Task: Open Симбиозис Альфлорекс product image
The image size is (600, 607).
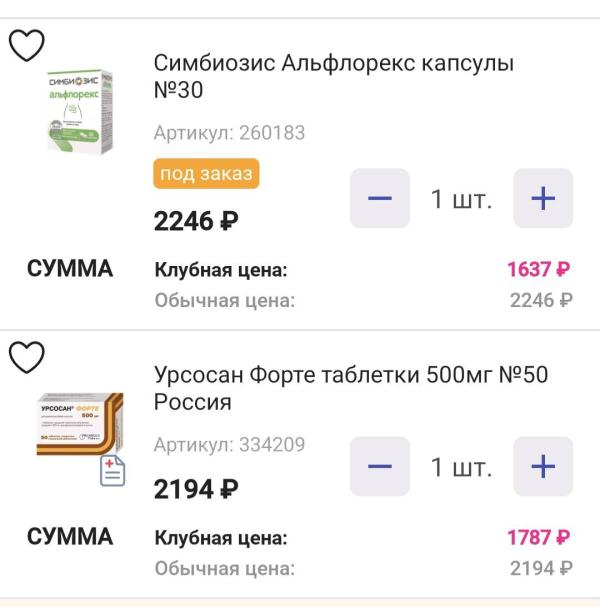Action: coord(80,110)
